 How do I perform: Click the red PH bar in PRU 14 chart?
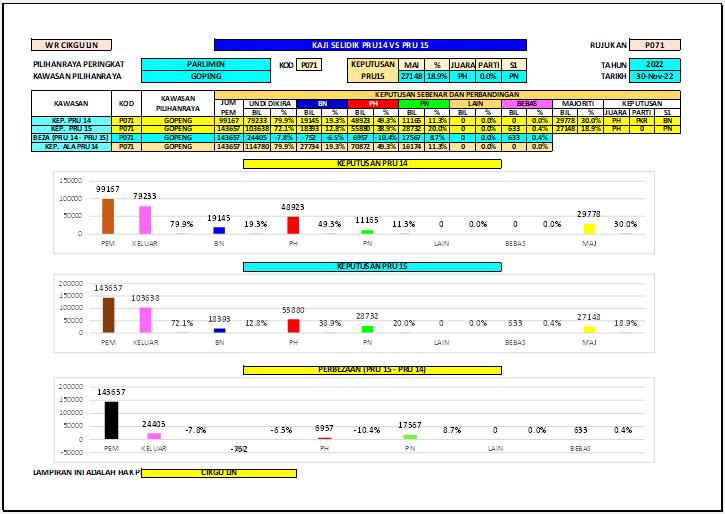[x=293, y=225]
